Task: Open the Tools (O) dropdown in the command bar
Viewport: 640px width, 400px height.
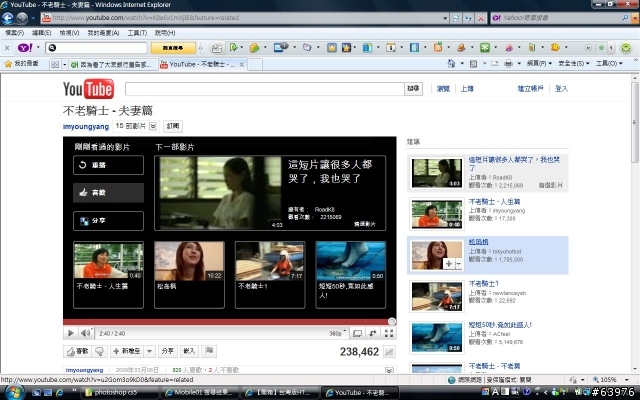Action: (x=609, y=63)
